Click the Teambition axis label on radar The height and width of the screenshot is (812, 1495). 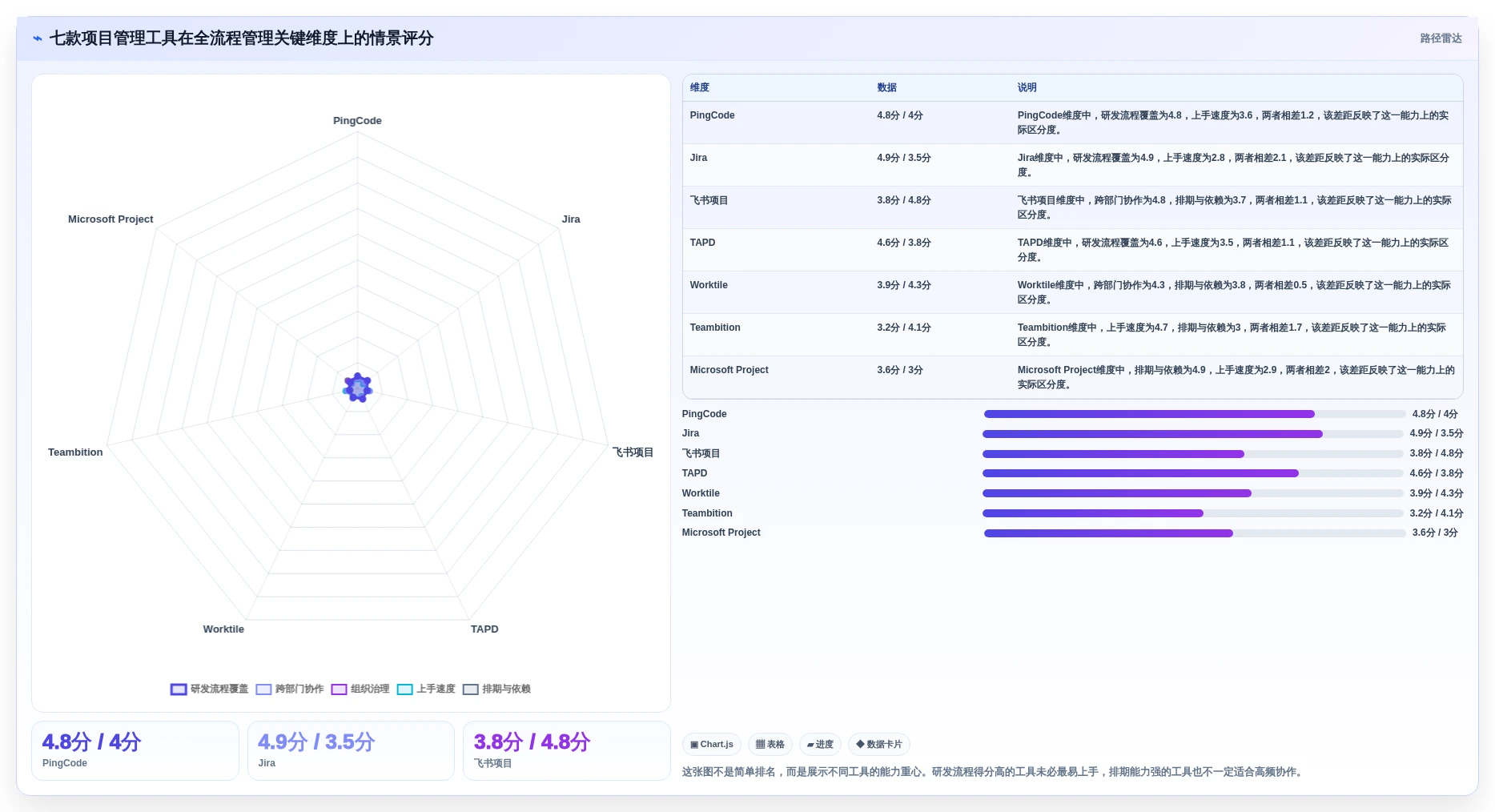[75, 452]
